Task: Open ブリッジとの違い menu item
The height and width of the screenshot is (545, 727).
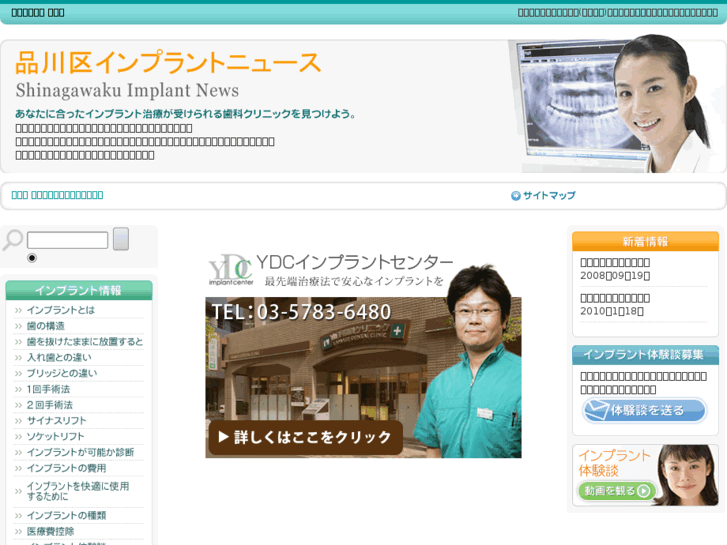Action: pos(62,373)
